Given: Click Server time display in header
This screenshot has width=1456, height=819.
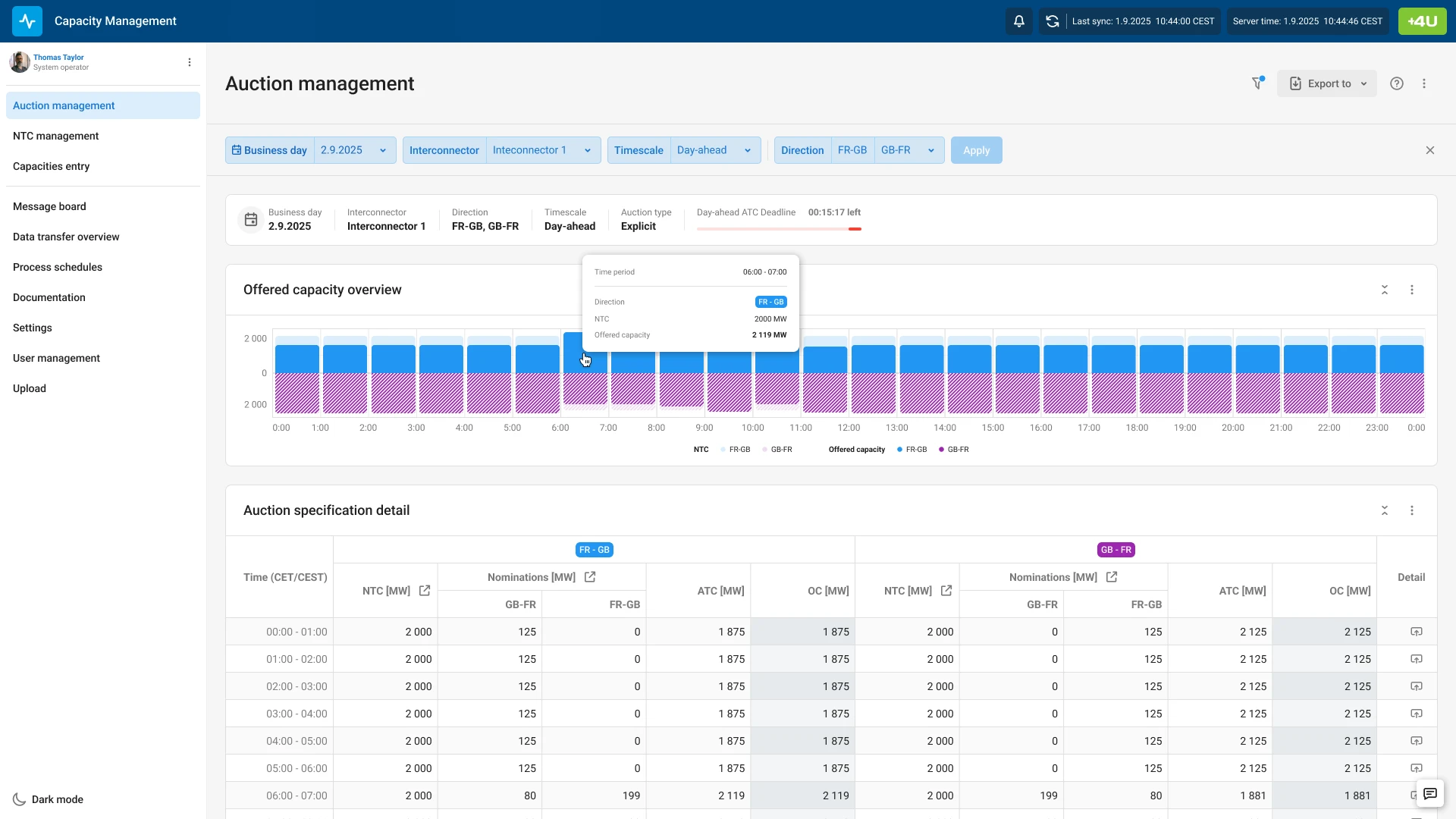Looking at the screenshot, I should [x=1307, y=21].
